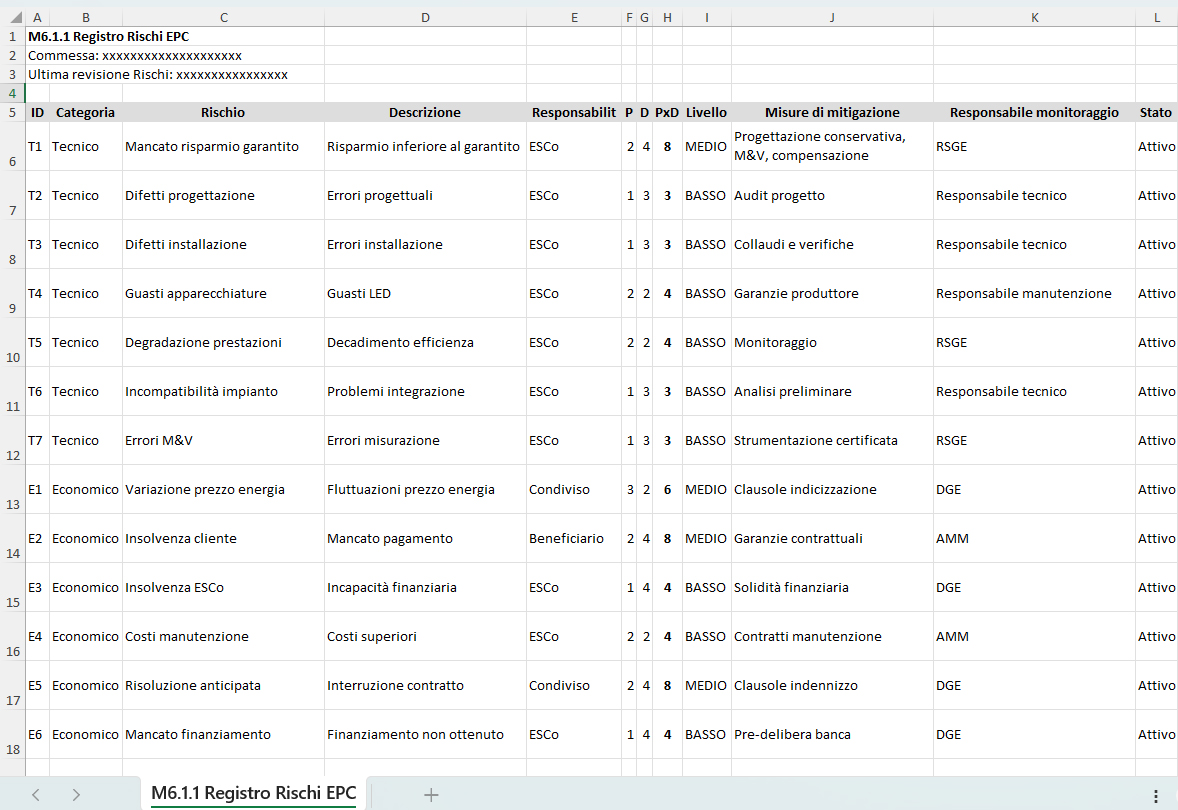
Task: Open the sheet options three-dot menu
Action: (x=1156, y=796)
